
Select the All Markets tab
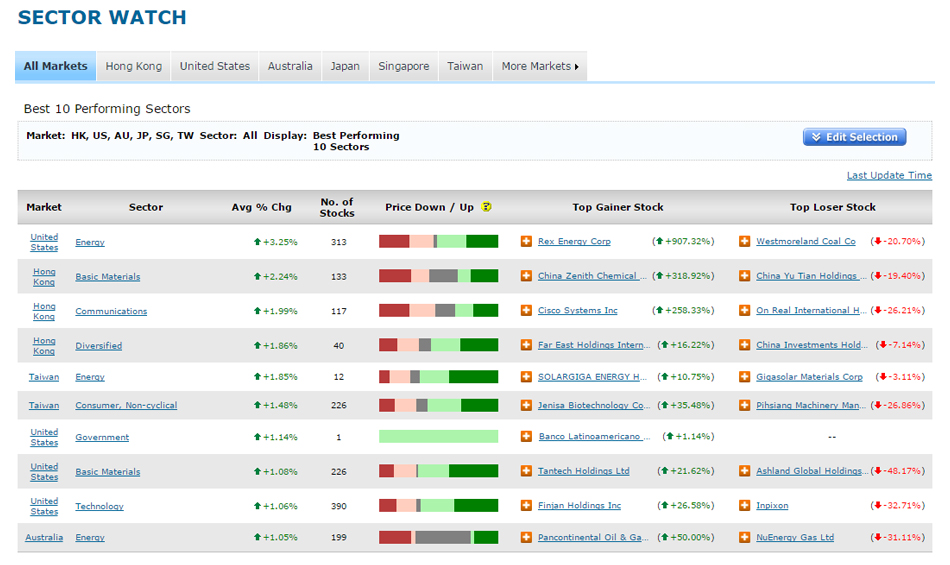coord(56,66)
